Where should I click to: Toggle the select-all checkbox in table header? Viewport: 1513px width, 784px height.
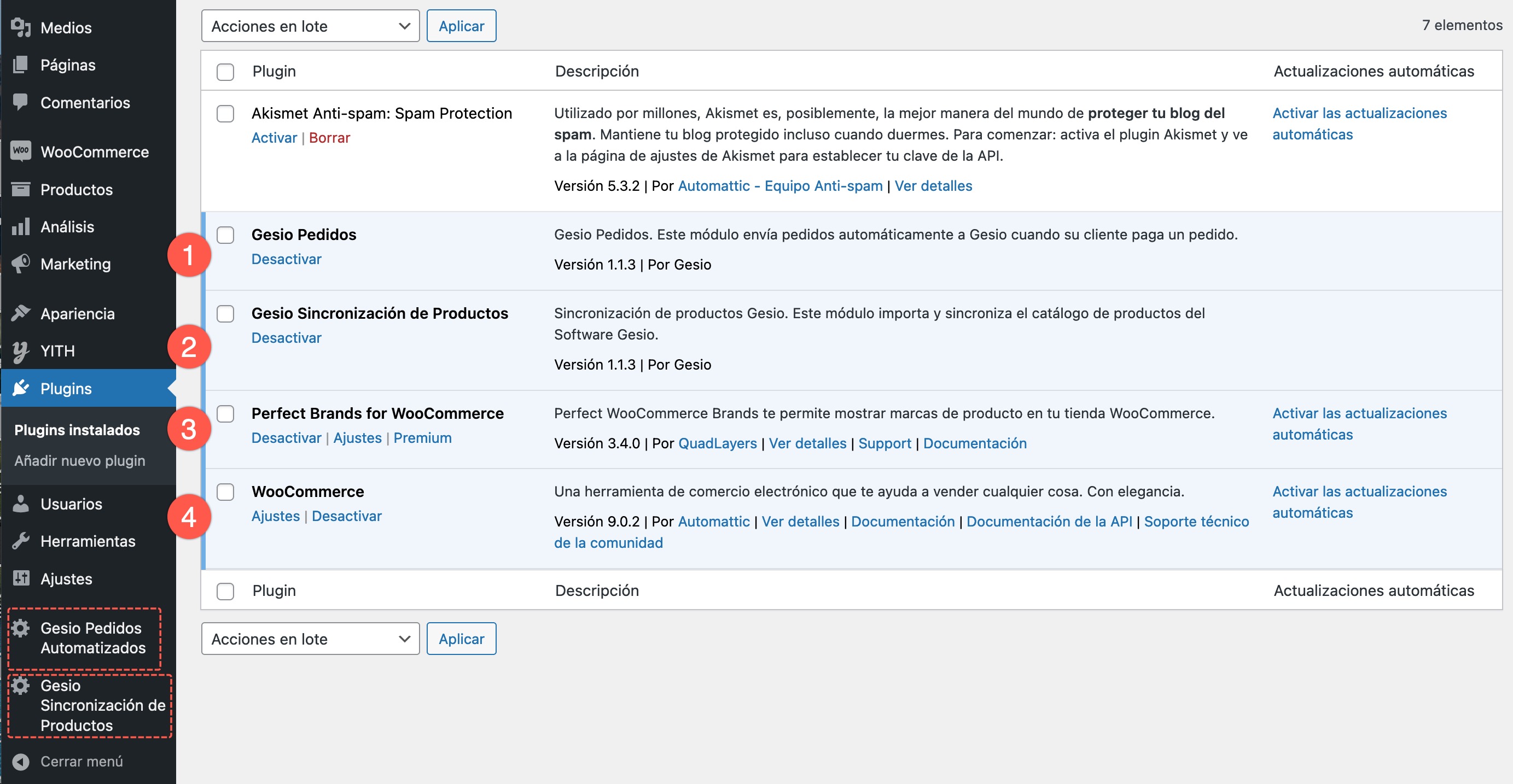225,72
